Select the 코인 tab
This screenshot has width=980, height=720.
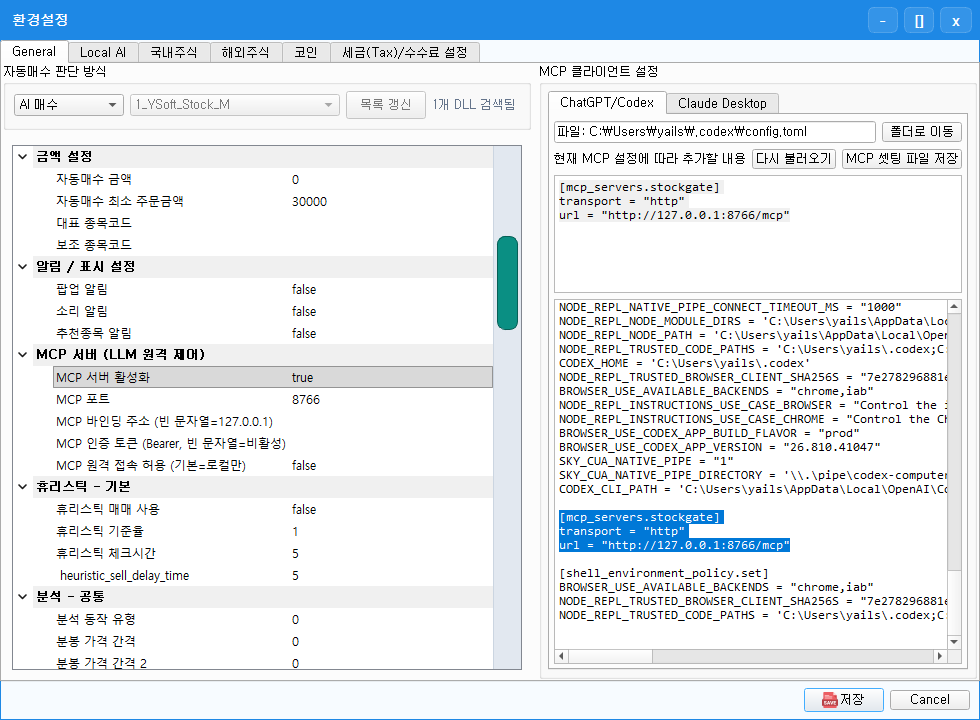[x=306, y=52]
